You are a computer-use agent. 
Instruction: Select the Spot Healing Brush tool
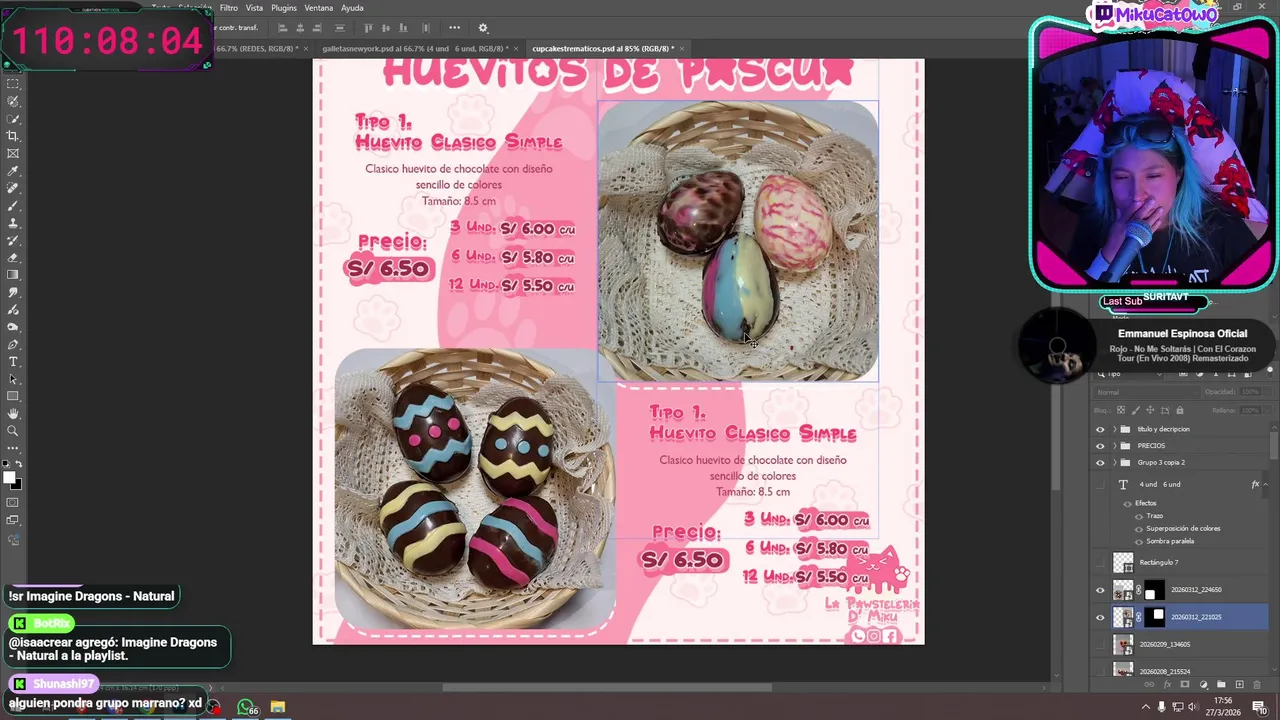pyautogui.click(x=13, y=188)
